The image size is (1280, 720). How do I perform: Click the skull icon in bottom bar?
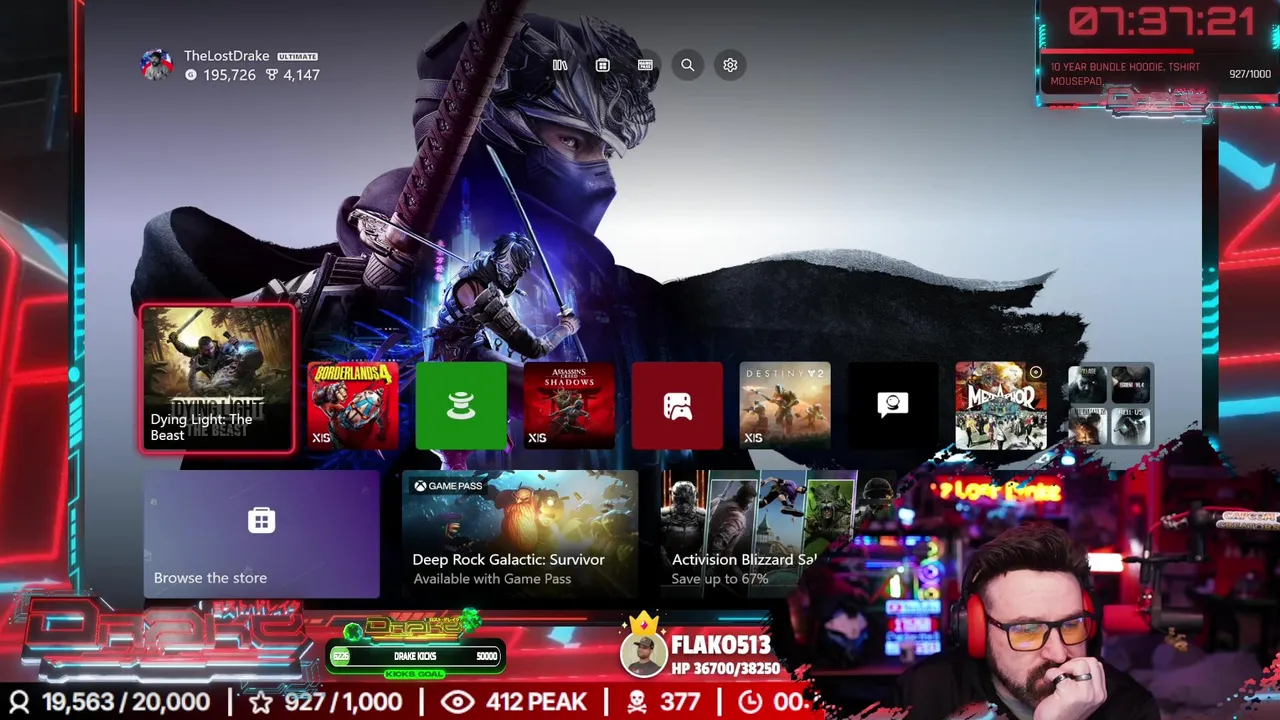click(x=636, y=702)
